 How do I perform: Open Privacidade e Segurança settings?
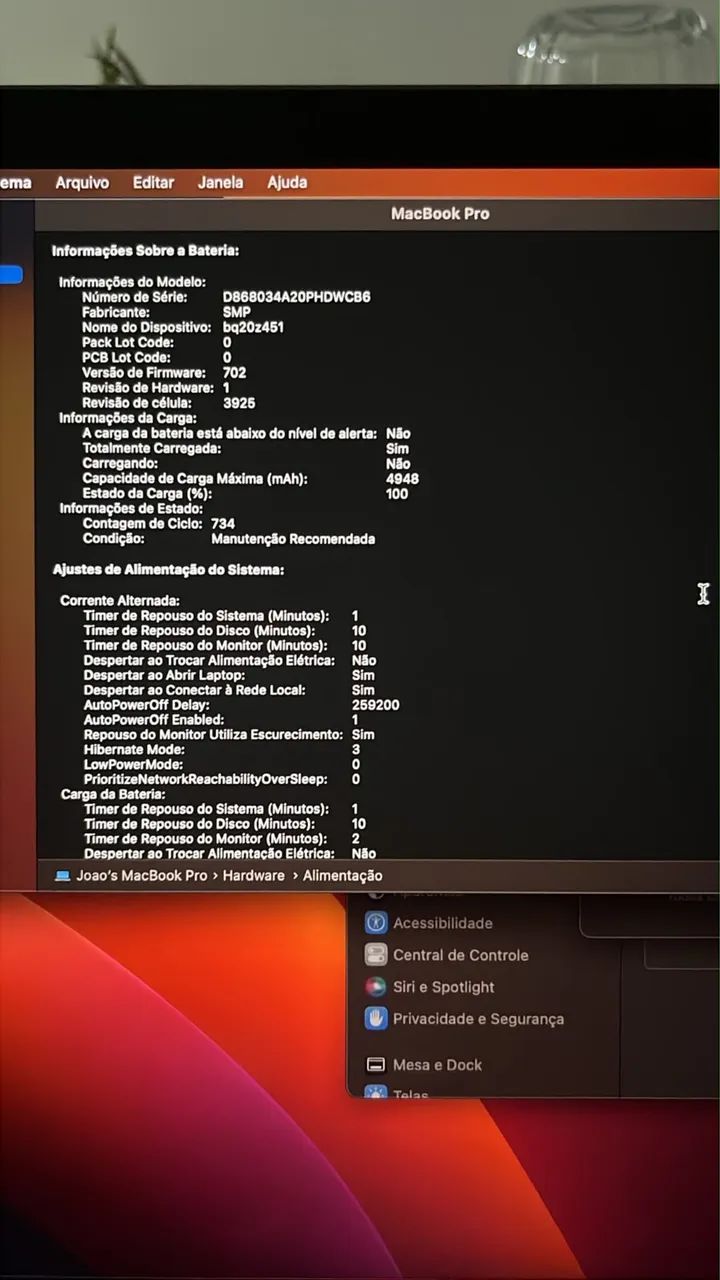click(478, 1019)
